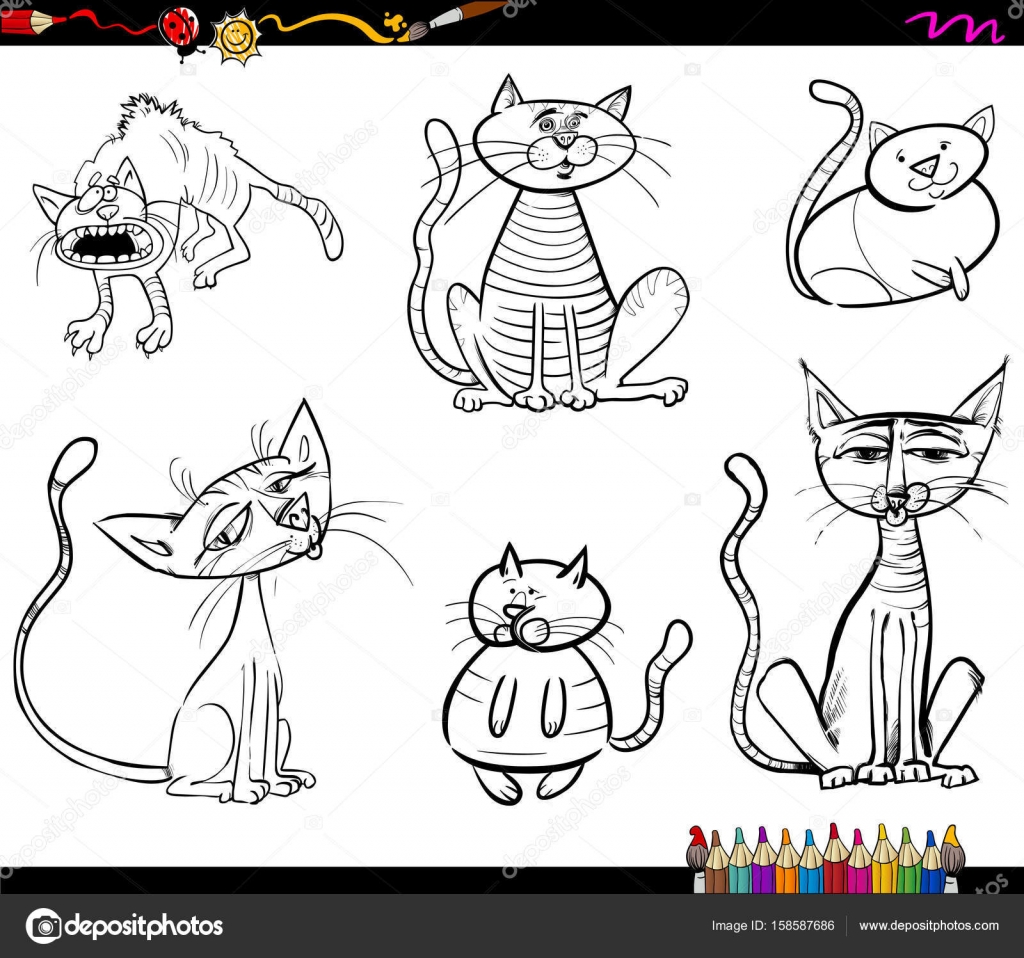
Task: Select the scared hissing cat drawing
Action: click(186, 225)
